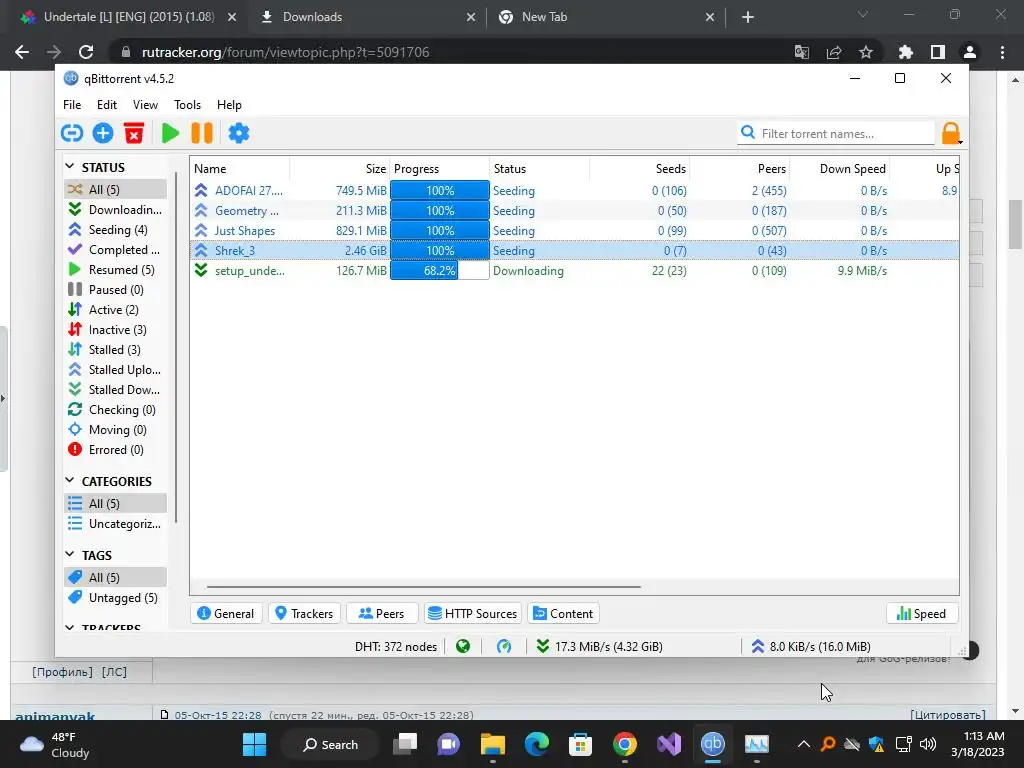Open Options with the blue gear icon
1024x768 pixels.
coord(239,133)
